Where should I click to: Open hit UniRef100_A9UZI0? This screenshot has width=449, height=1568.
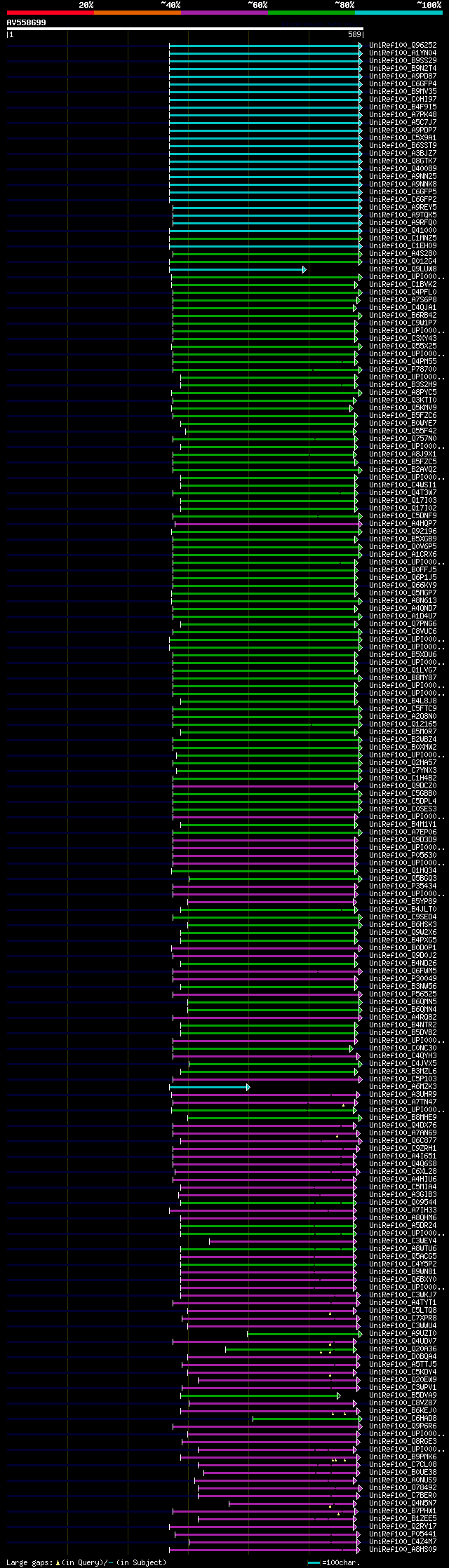tap(403, 1334)
